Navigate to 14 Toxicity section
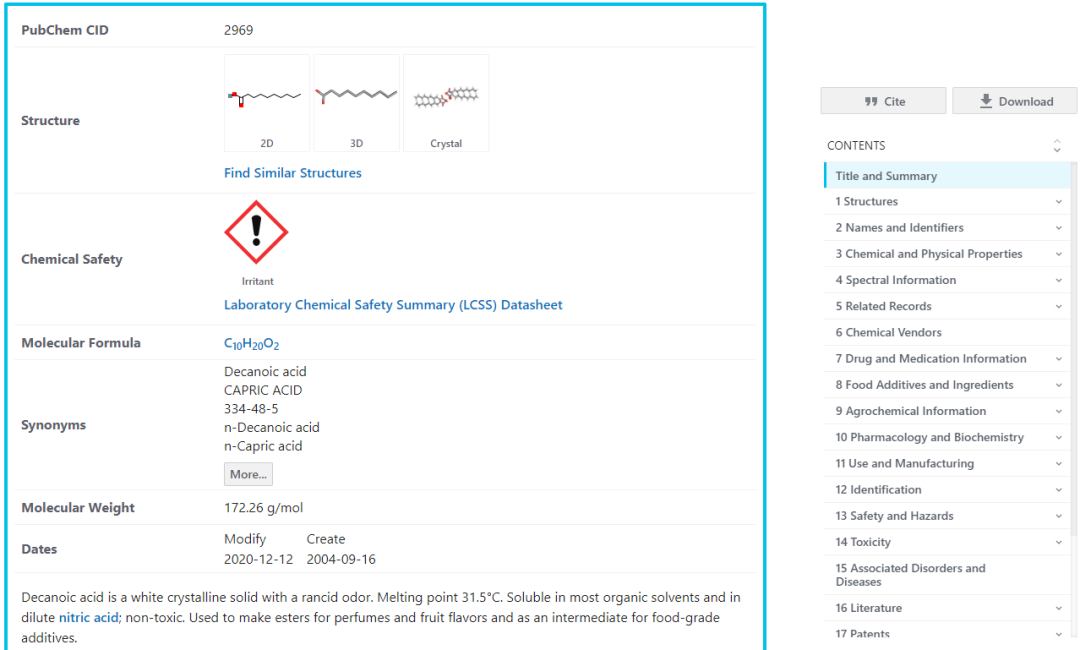The width and height of the screenshot is (1080, 650). tap(863, 542)
